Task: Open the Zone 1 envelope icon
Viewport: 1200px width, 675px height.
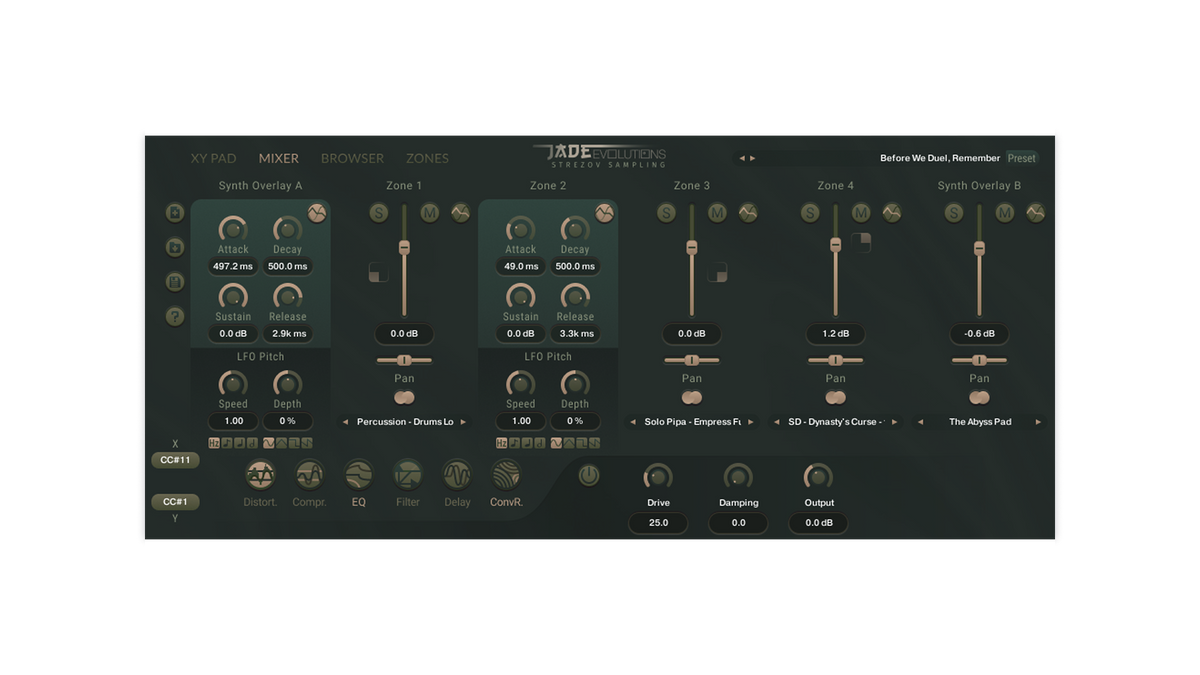Action: coord(460,212)
